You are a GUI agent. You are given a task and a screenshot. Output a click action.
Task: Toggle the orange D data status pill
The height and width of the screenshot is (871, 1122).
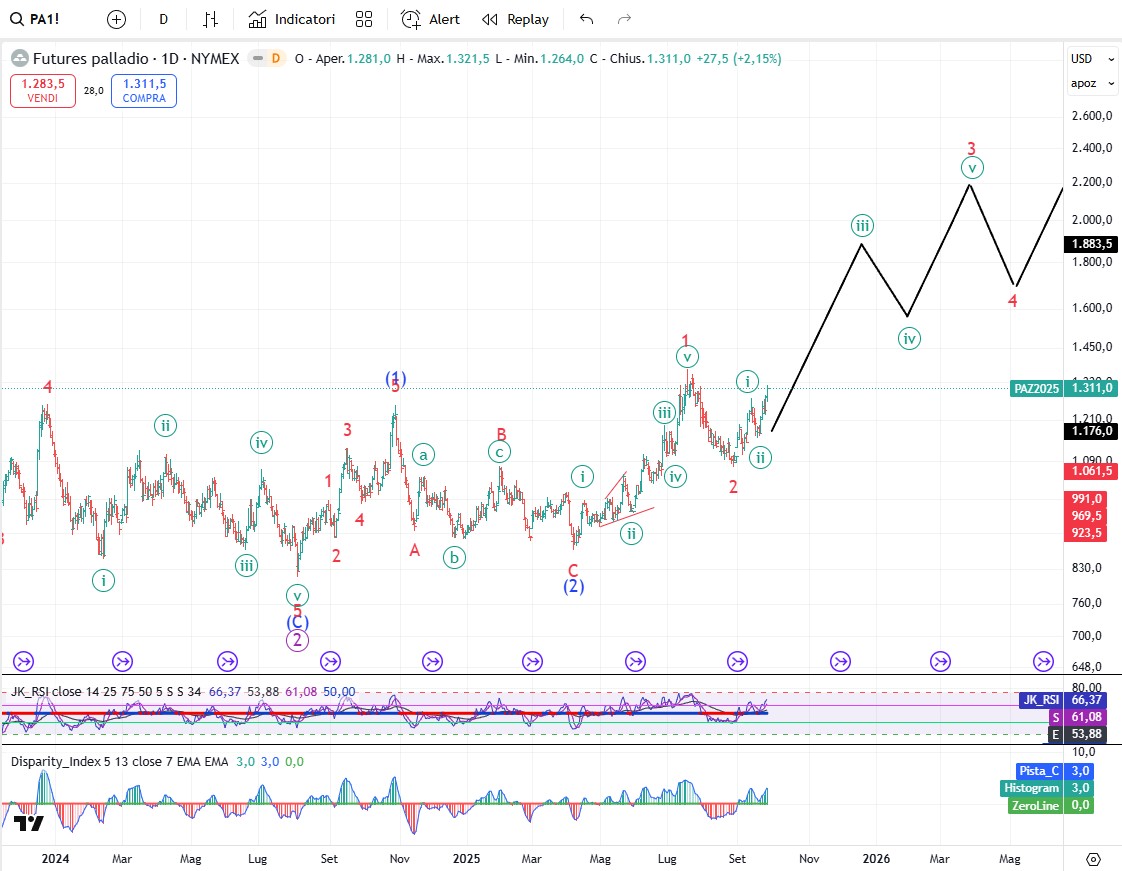click(x=264, y=59)
